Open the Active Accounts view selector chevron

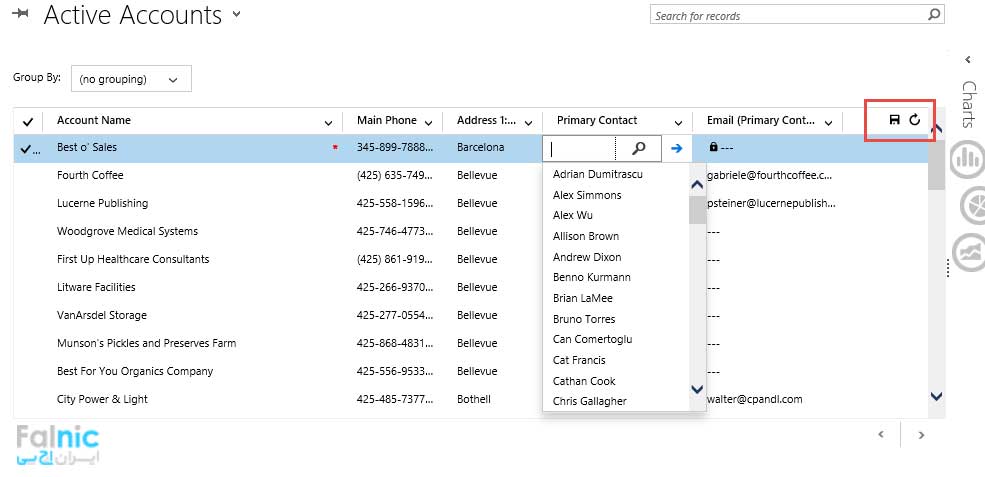(236, 14)
